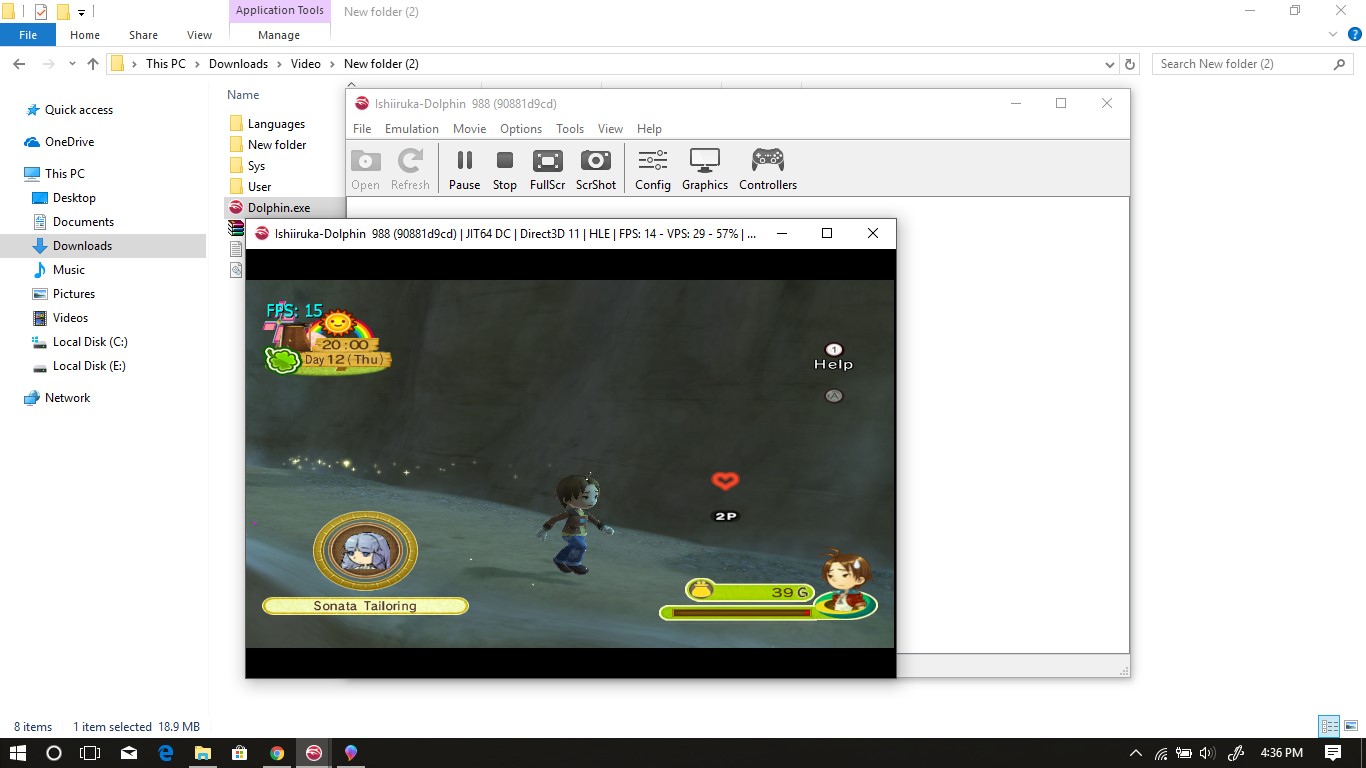Viewport: 1366px width, 768px height.
Task: Open Windows Ink Workspace tray icon
Action: pos(1235,753)
